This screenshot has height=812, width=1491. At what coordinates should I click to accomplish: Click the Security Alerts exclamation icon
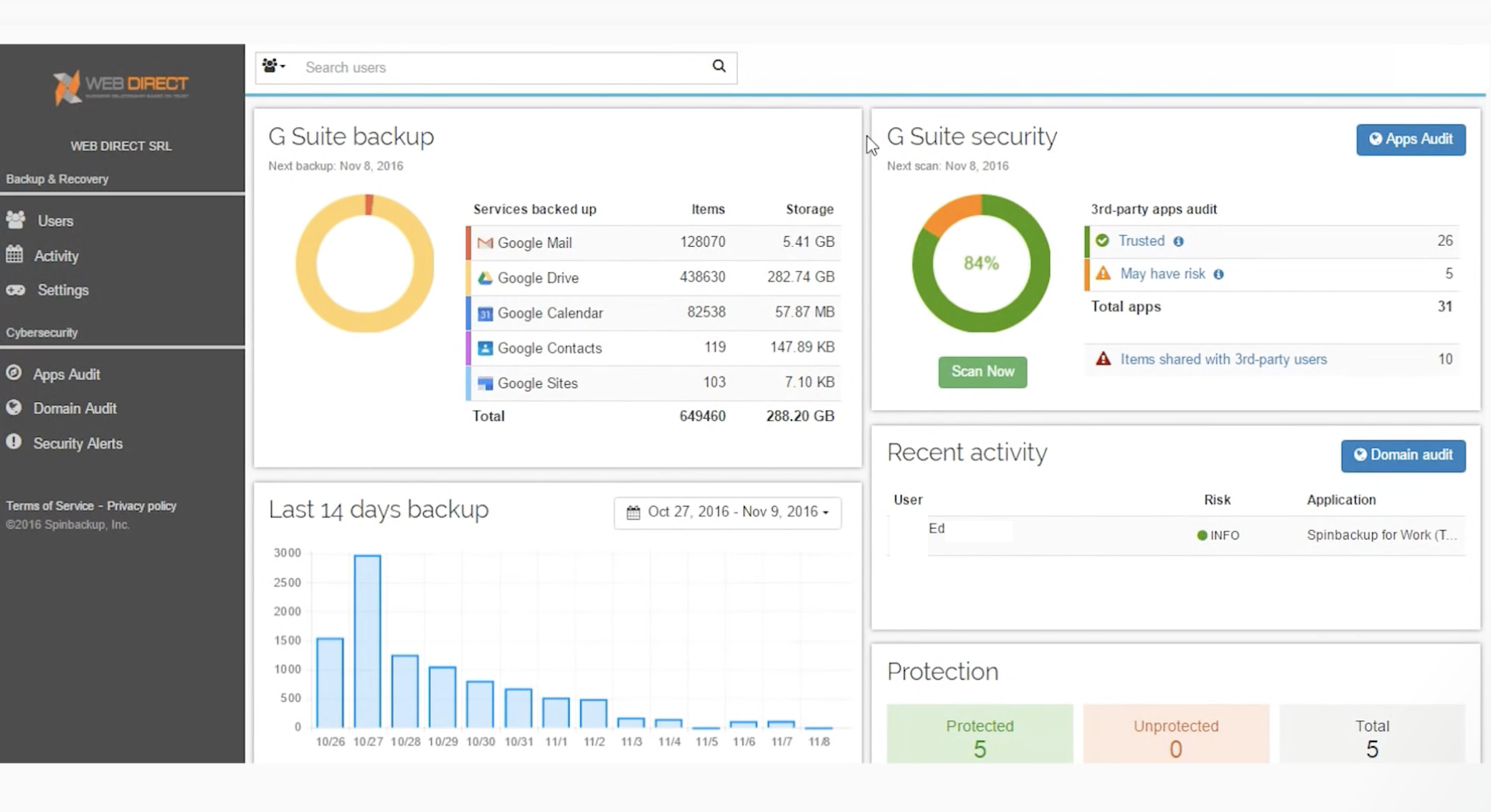click(13, 442)
